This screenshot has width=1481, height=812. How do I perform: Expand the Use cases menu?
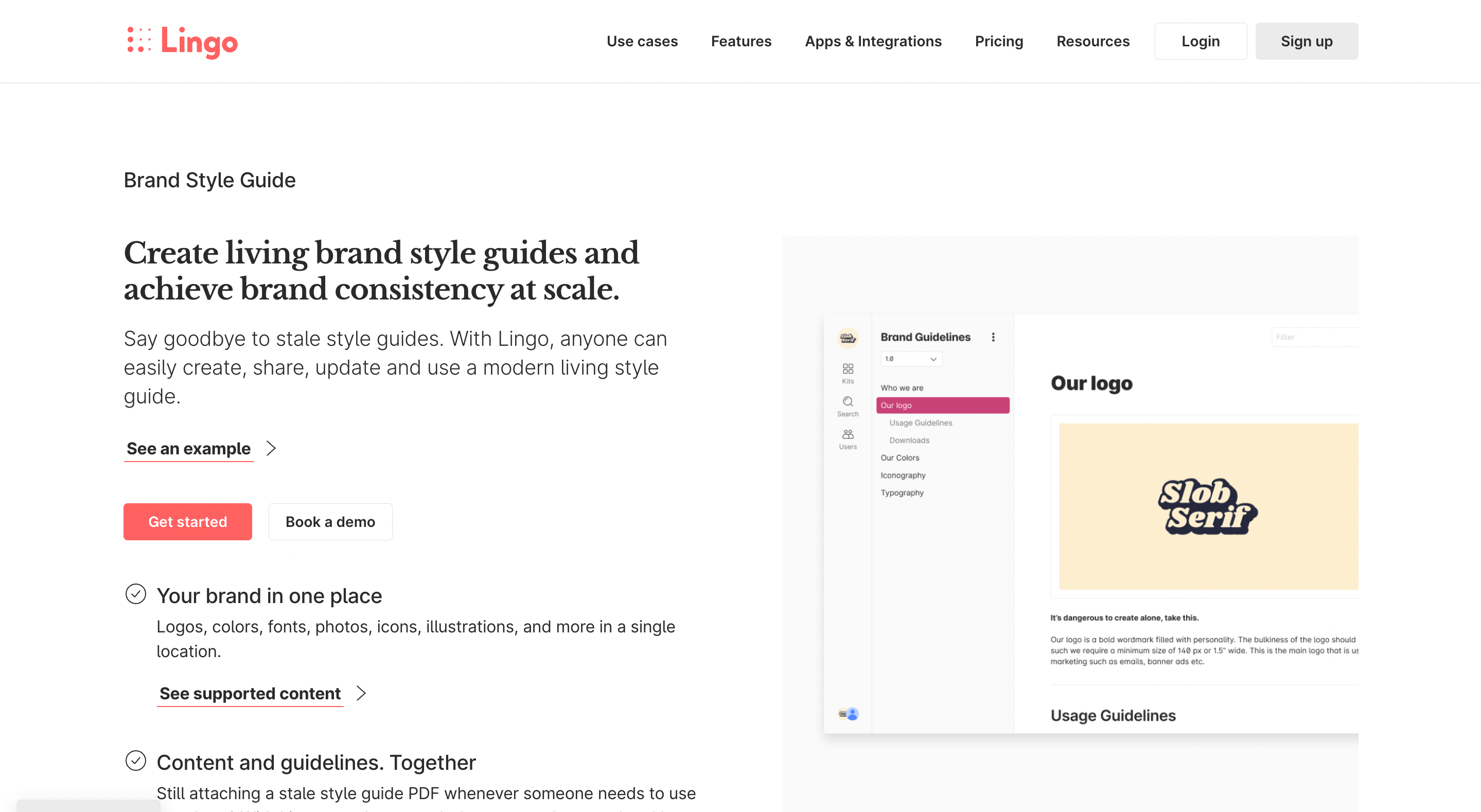pyautogui.click(x=642, y=41)
